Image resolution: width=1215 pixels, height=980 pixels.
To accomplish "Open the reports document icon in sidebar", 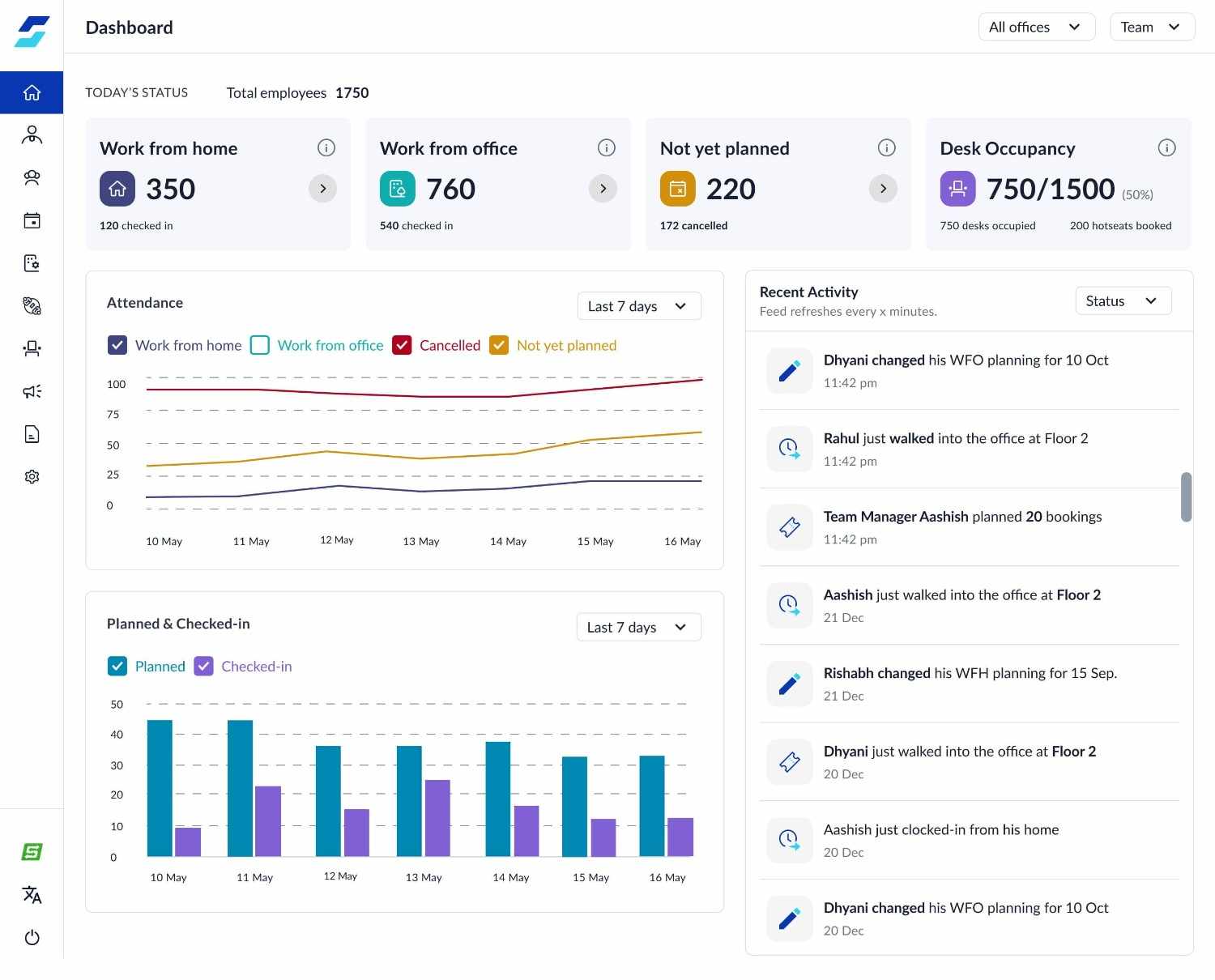I will [32, 434].
